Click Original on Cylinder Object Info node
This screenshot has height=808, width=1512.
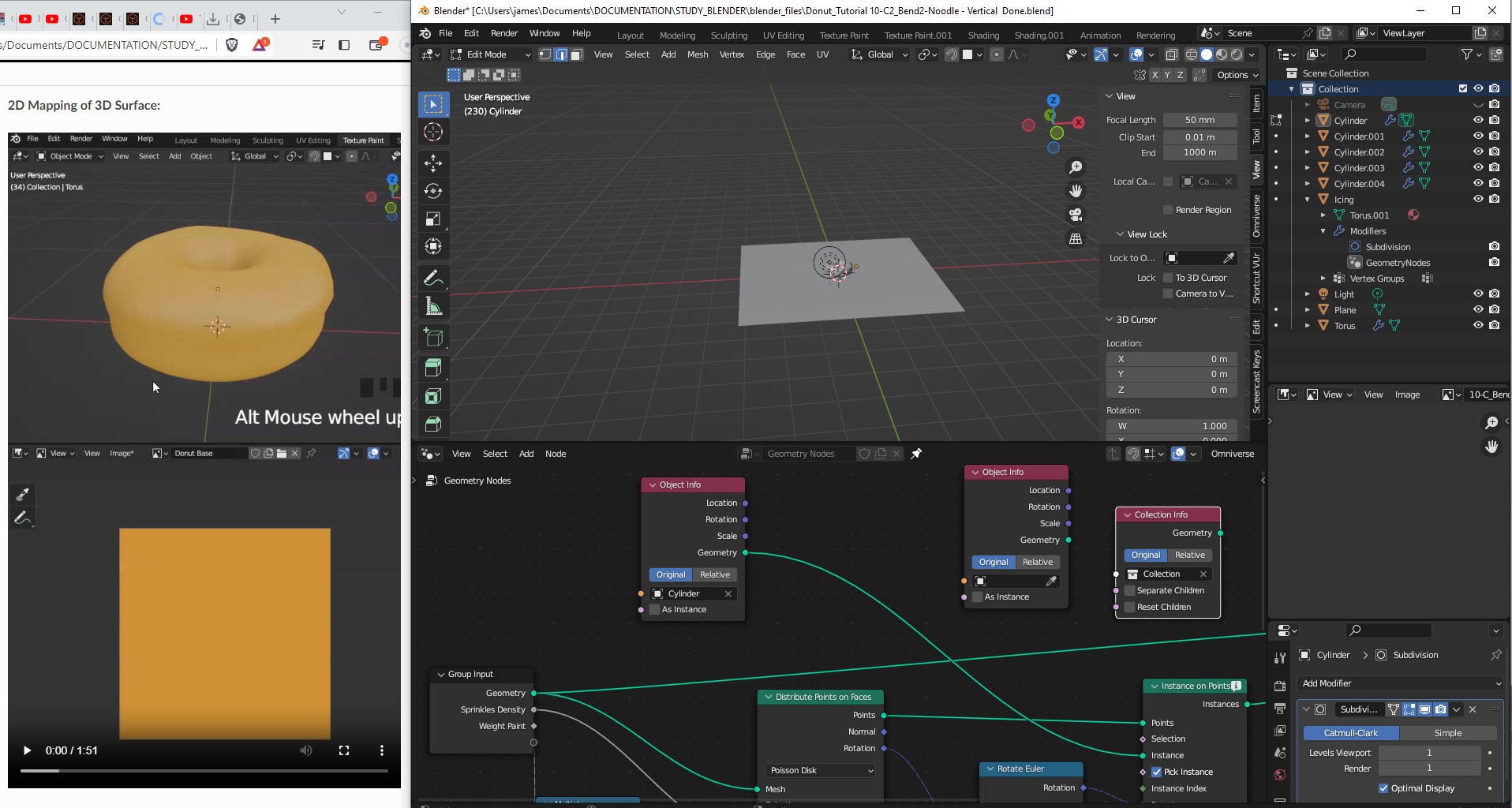[671, 574]
